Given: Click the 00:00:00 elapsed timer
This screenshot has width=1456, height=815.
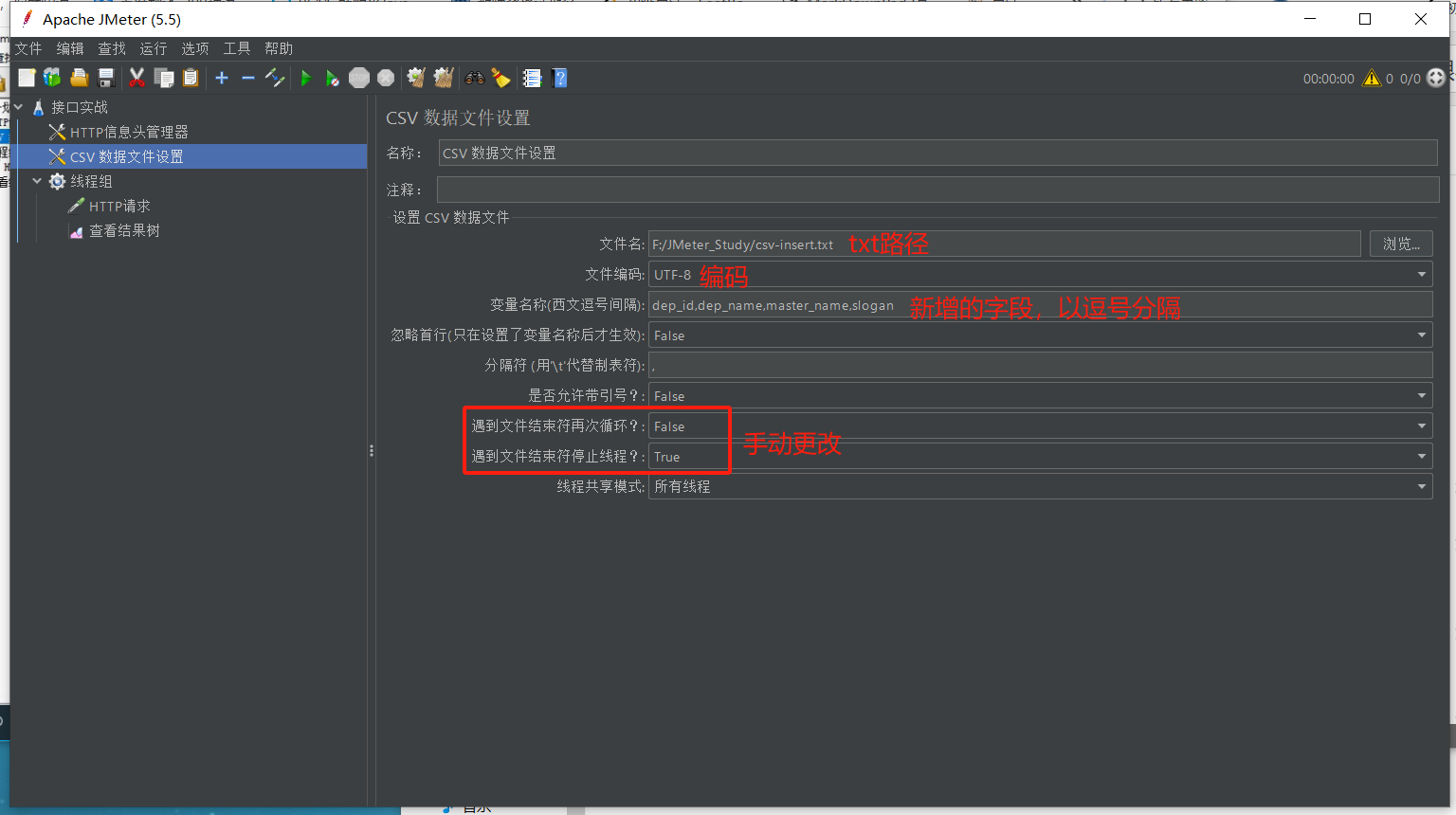Looking at the screenshot, I should (x=1328, y=79).
